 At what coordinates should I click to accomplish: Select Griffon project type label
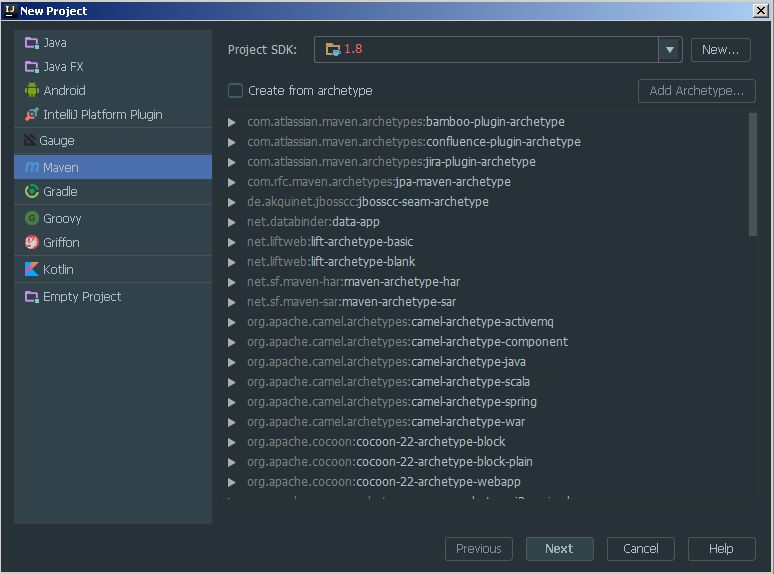[x=61, y=242]
